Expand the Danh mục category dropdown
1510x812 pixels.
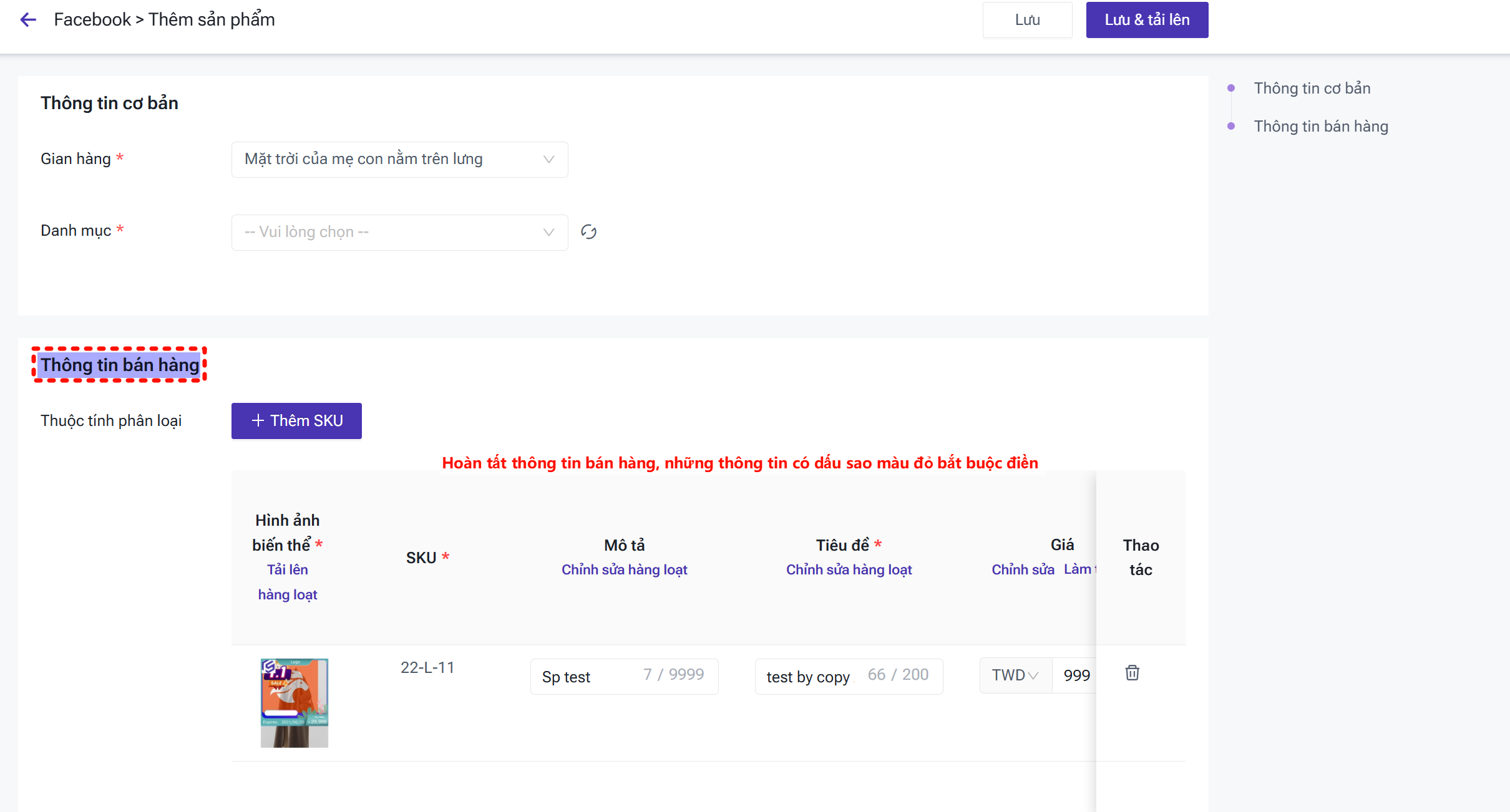399,233
